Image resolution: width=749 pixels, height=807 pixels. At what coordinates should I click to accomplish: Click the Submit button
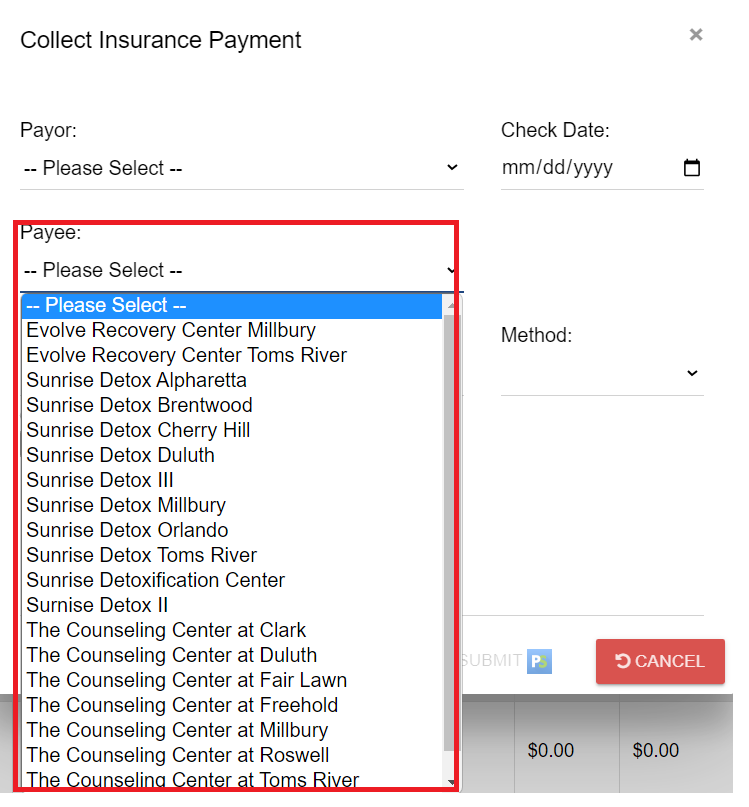pyautogui.click(x=491, y=661)
